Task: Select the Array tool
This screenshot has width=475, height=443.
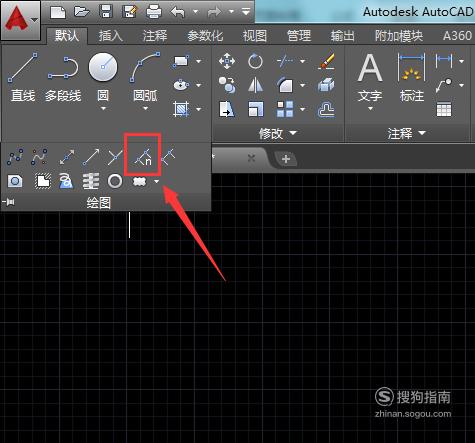Action: pos(285,109)
